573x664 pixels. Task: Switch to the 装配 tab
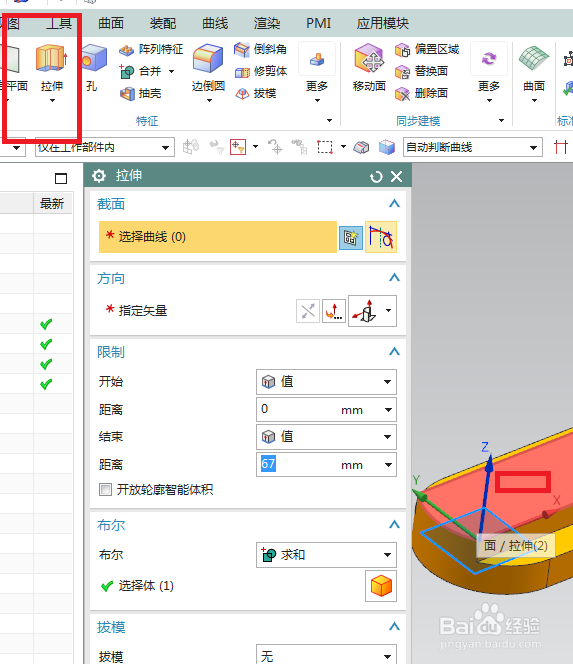click(x=163, y=23)
